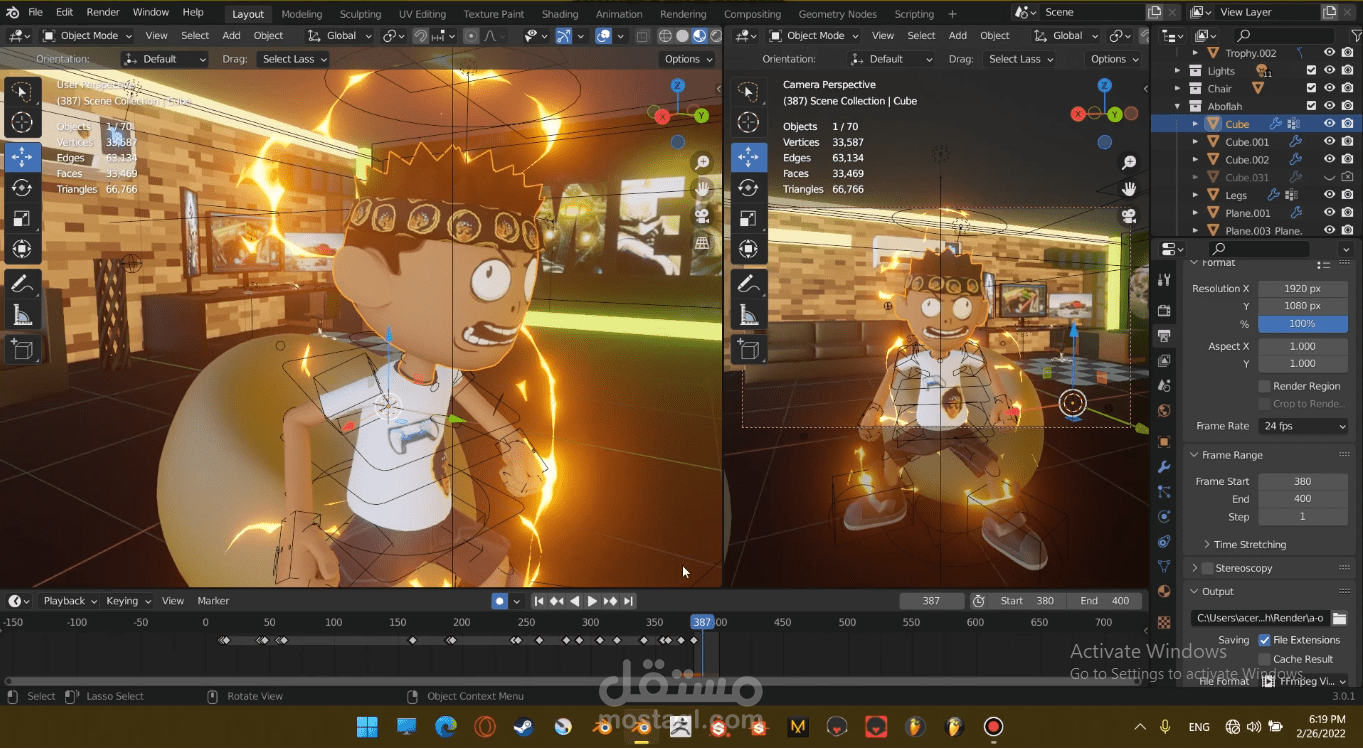Click the resolution percentage 100% slider
The width and height of the screenshot is (1363, 749).
(x=1303, y=324)
